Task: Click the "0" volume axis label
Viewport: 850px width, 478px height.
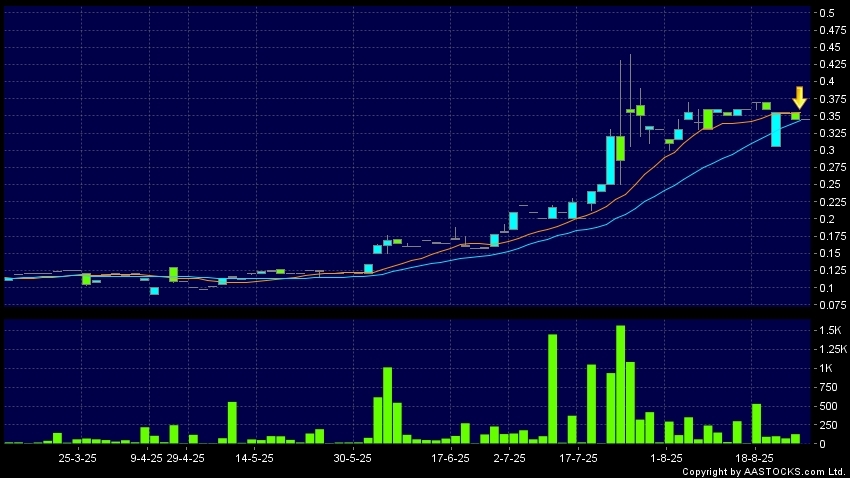Action: click(822, 444)
